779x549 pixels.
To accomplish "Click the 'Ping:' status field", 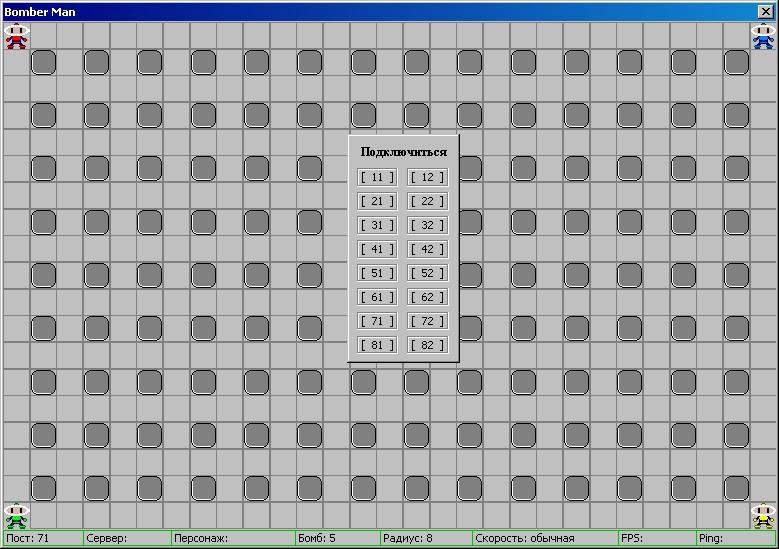I will [736, 538].
